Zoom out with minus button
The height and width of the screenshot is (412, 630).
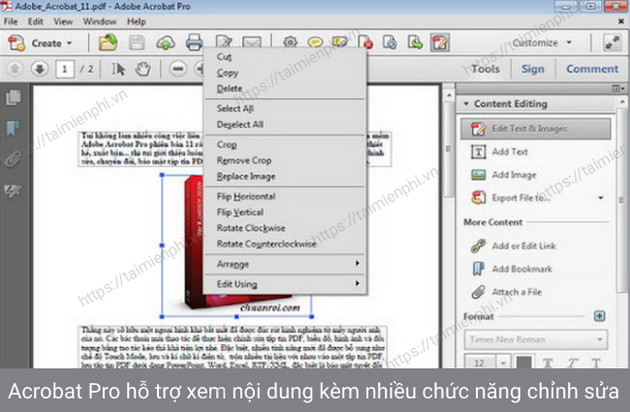[178, 69]
